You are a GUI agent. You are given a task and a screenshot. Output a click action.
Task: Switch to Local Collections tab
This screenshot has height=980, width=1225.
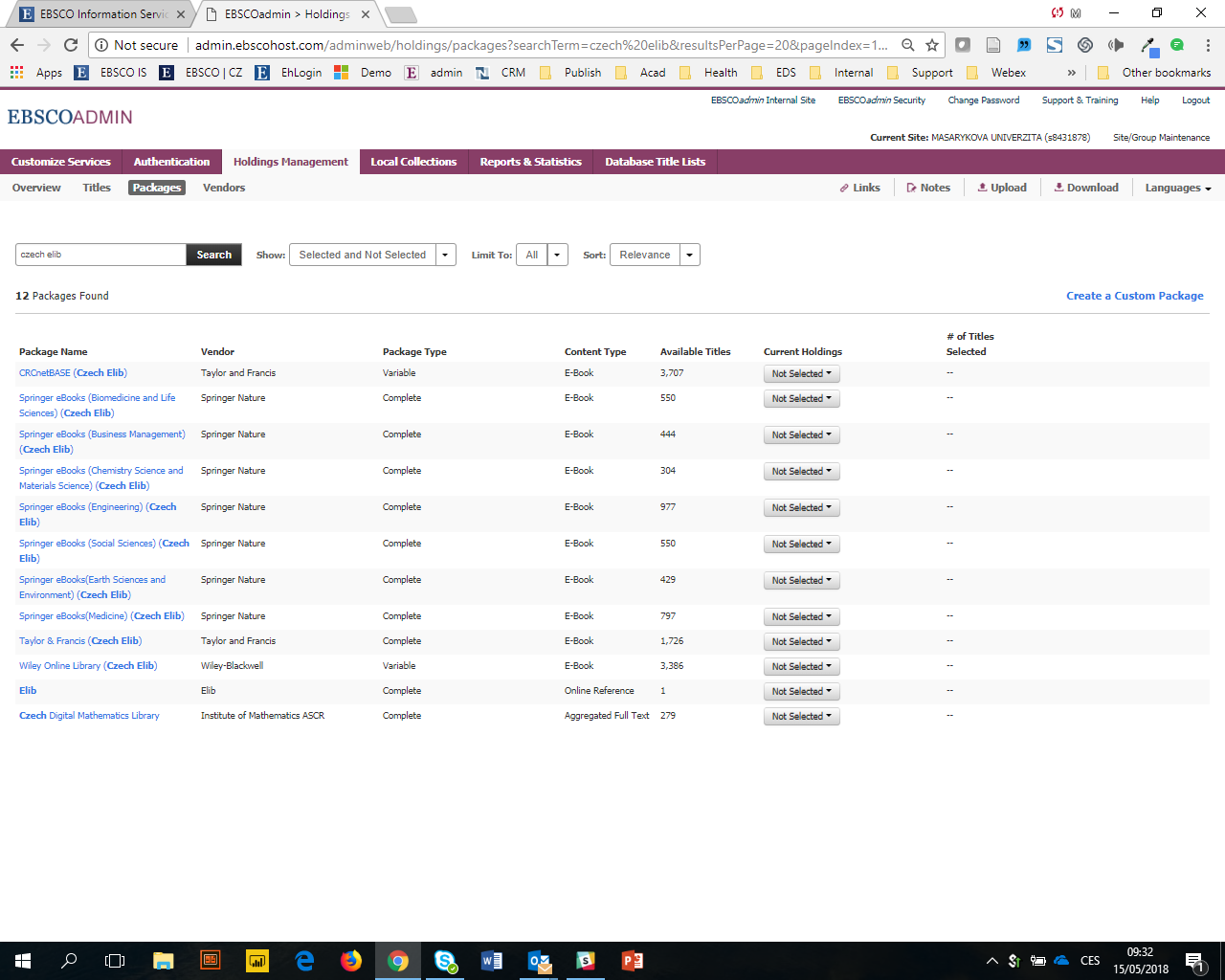coord(413,162)
